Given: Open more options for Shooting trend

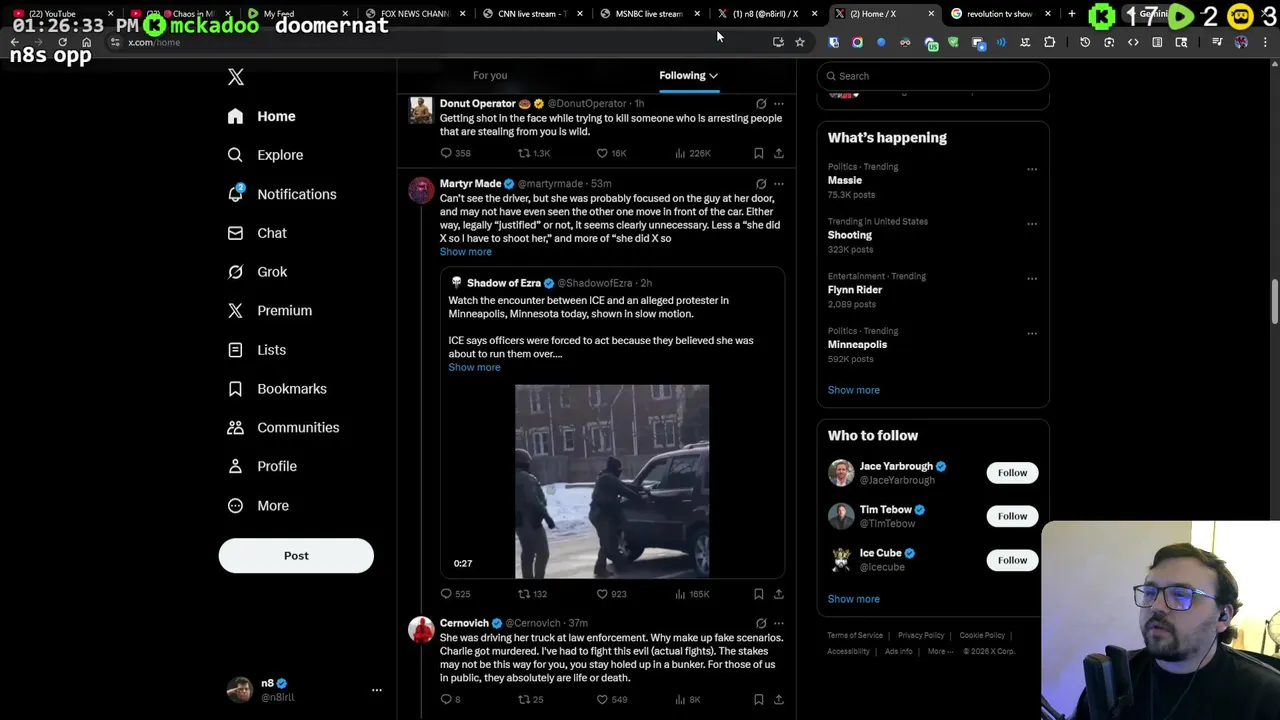Looking at the screenshot, I should 1032,224.
